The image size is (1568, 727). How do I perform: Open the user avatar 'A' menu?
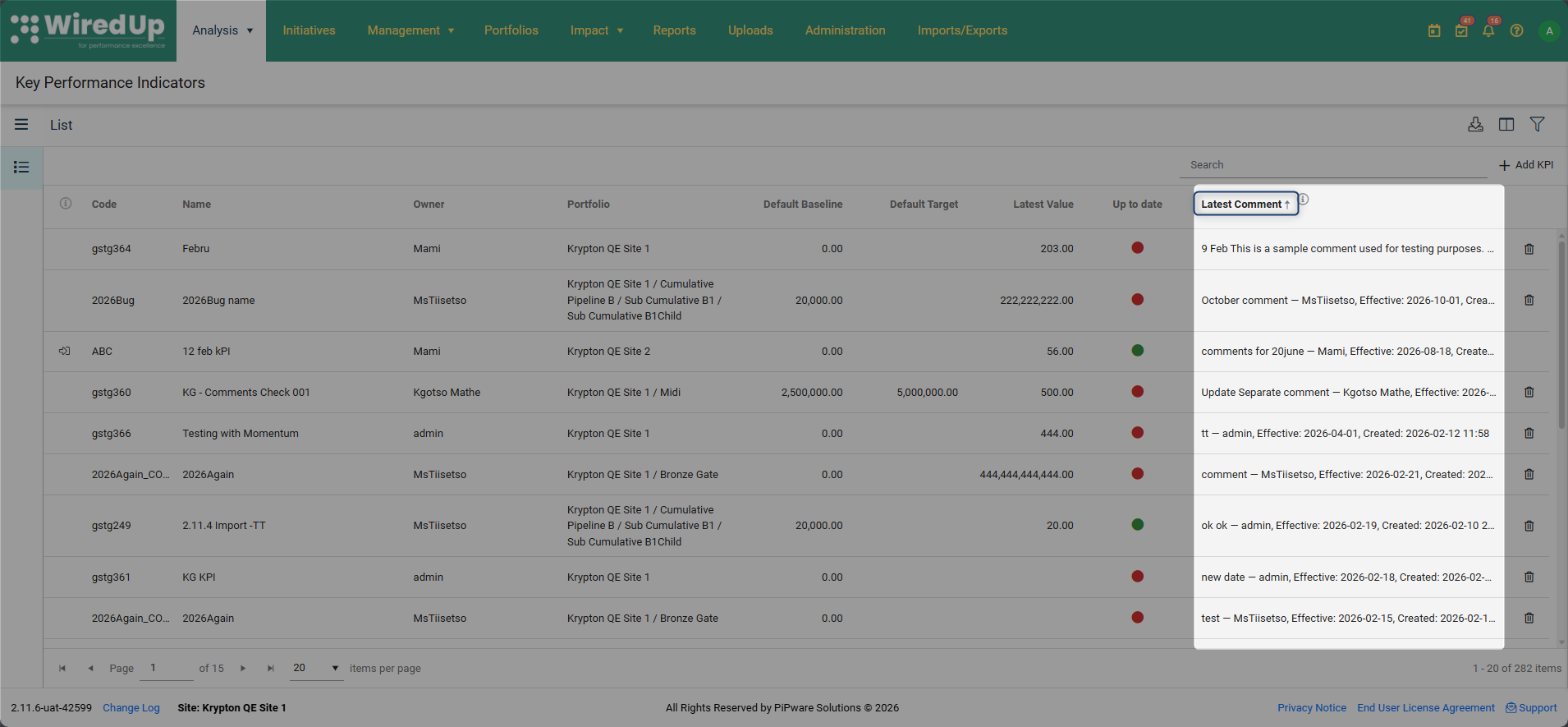pos(1549,31)
